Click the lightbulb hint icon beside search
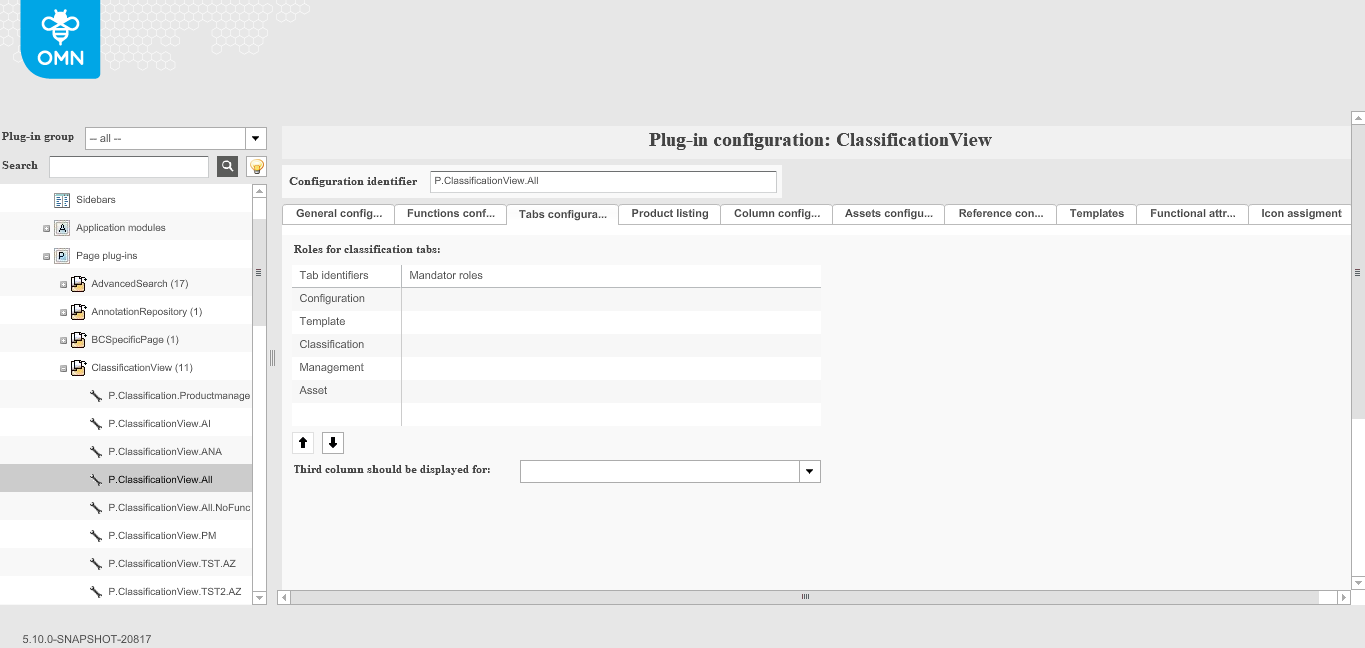 tap(256, 166)
